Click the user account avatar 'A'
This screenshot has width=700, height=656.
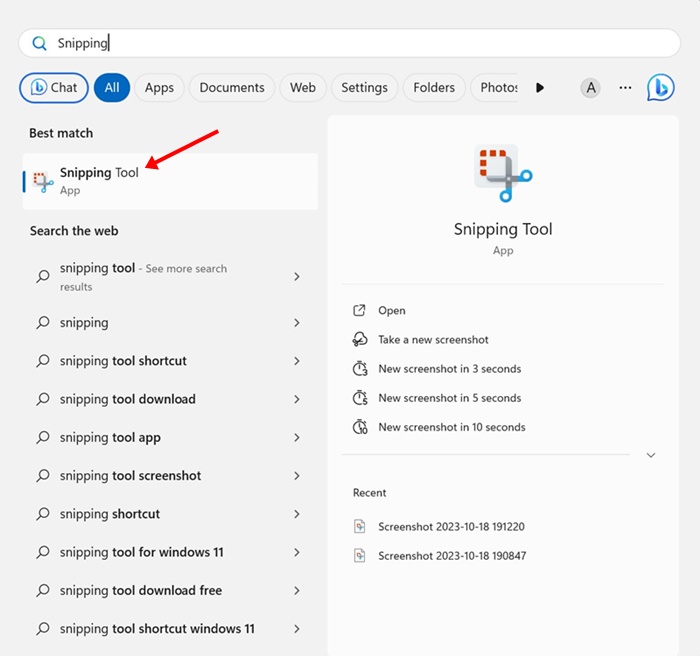[591, 88]
